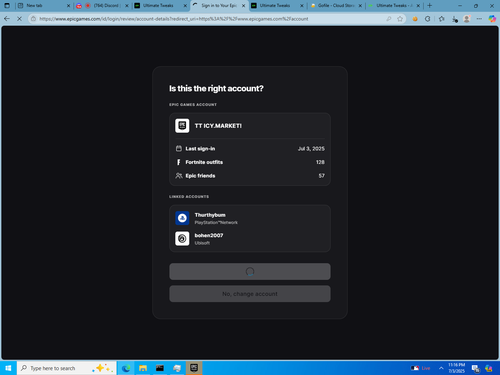Show hidden system tray icons
Screen dimensions: 500x375
[441, 368]
